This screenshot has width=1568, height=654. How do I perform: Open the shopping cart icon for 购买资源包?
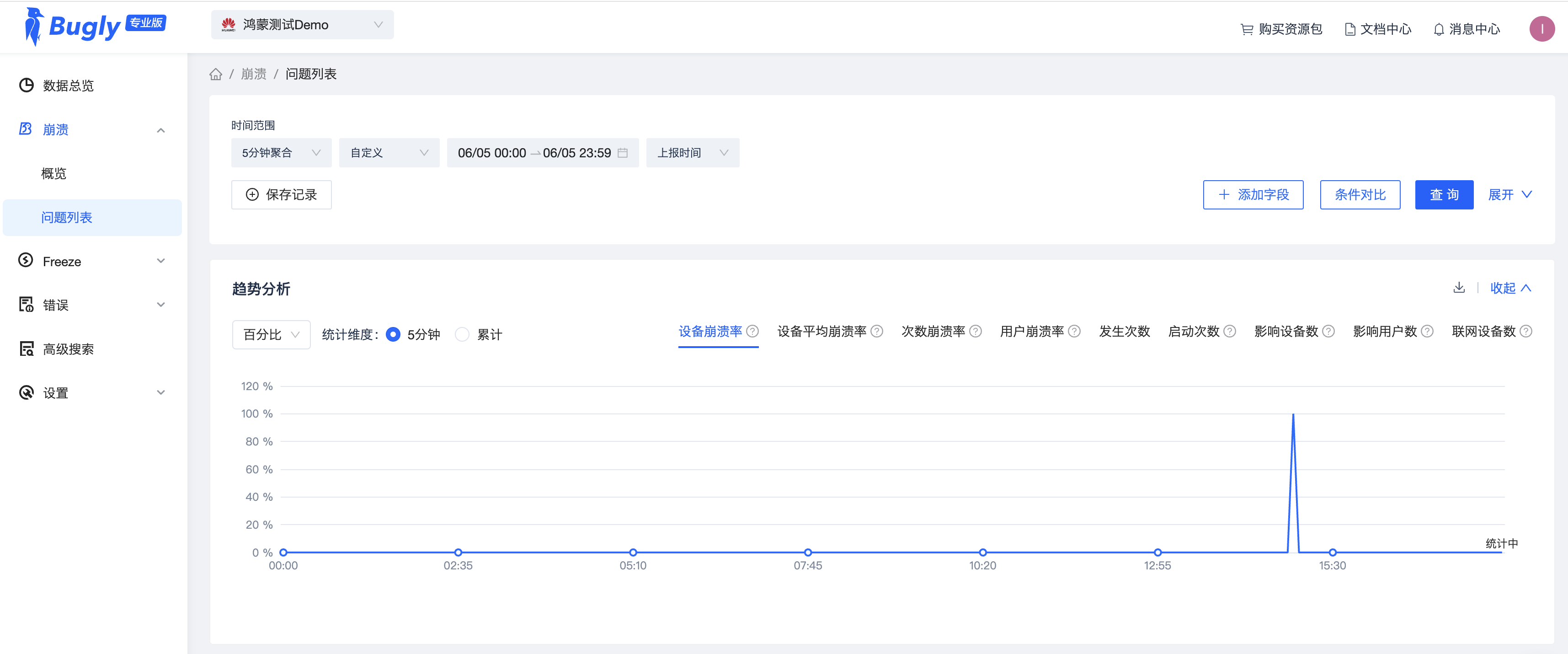pos(1247,29)
